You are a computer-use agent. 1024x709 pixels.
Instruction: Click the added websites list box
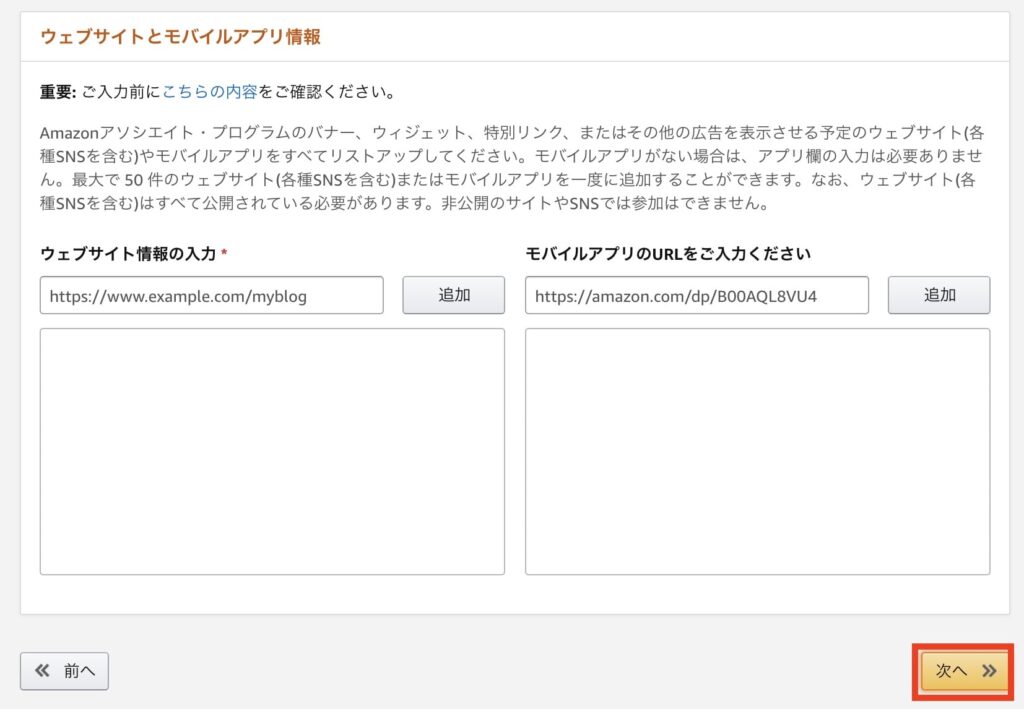(272, 451)
